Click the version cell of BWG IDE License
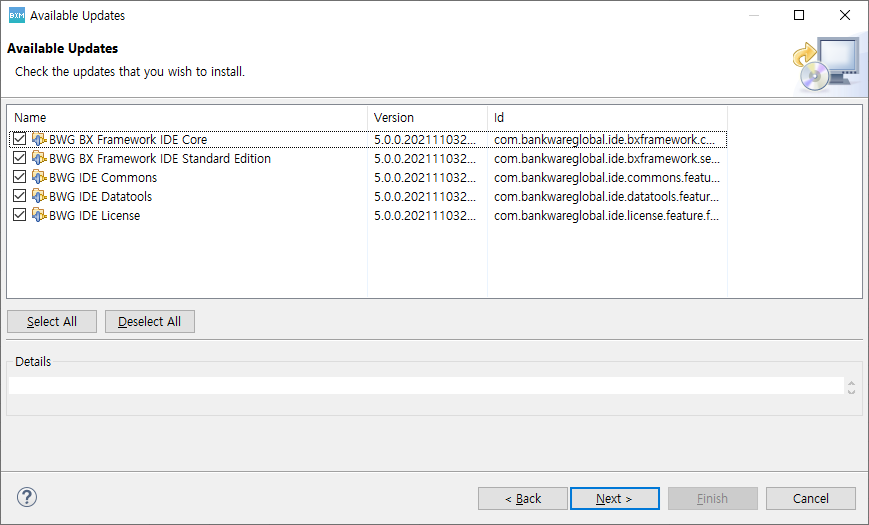The width and height of the screenshot is (869, 525). click(x=425, y=215)
